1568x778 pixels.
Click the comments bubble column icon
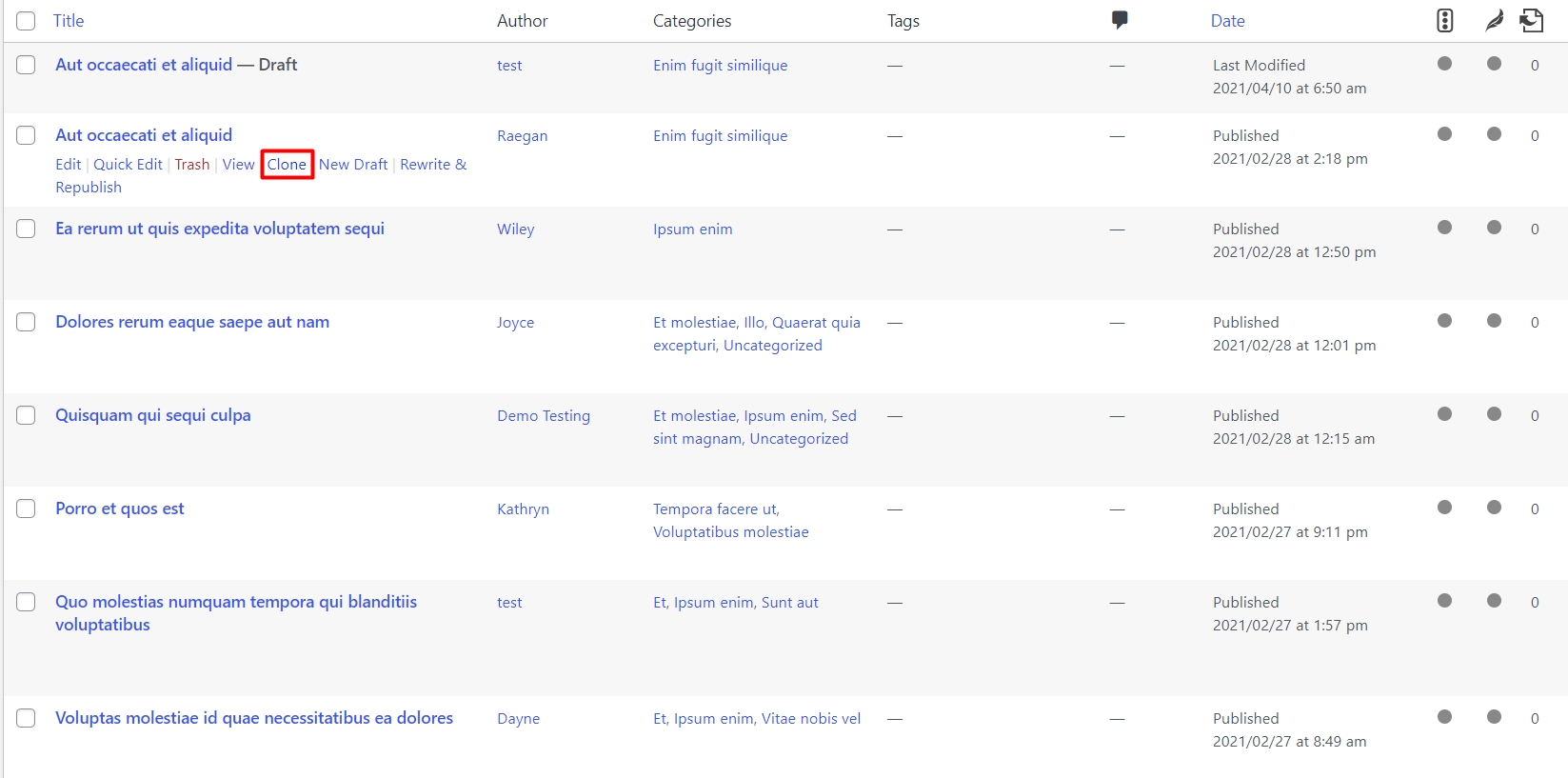[x=1120, y=20]
